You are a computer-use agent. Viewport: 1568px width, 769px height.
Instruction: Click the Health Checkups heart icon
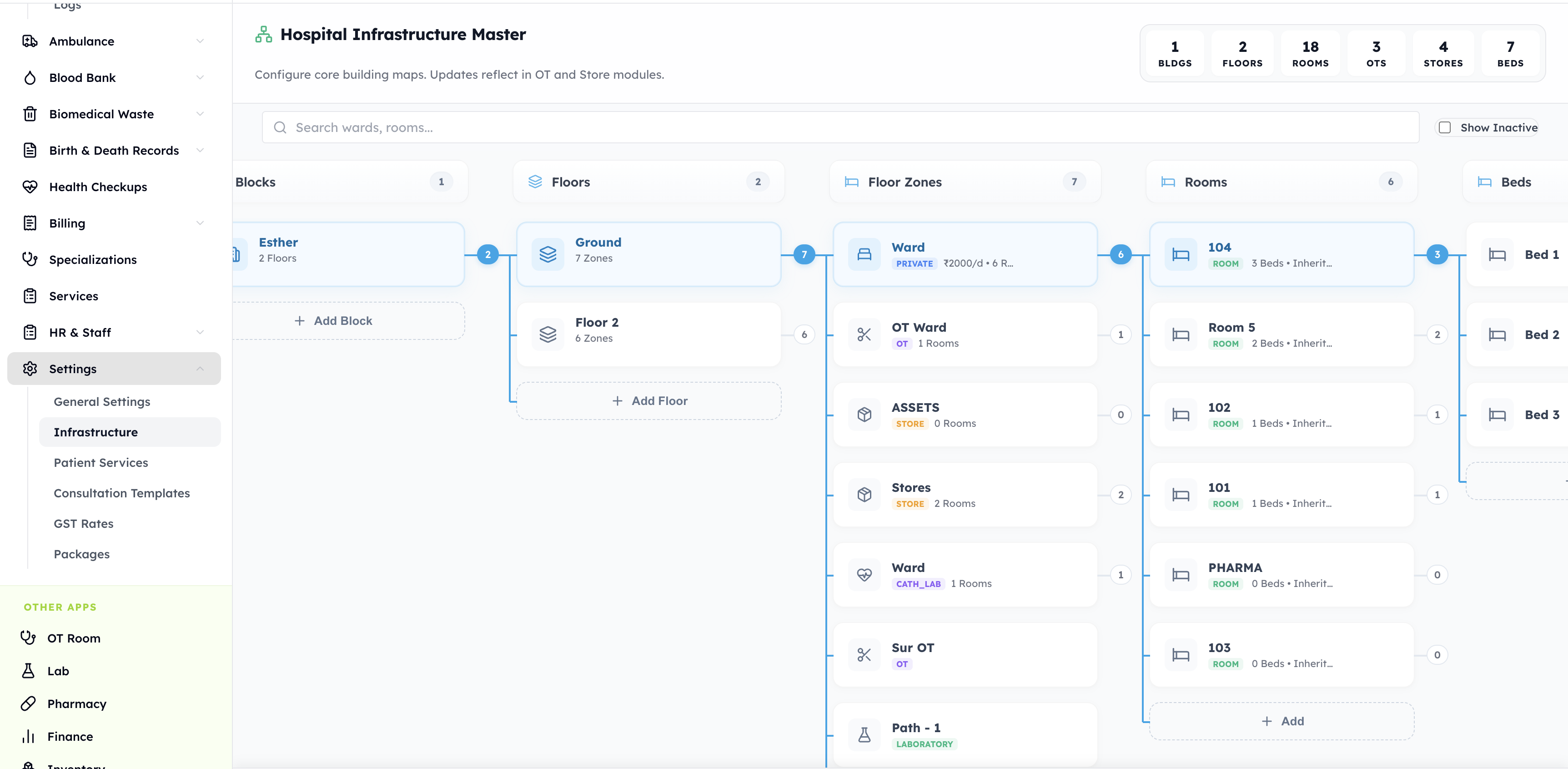[30, 187]
